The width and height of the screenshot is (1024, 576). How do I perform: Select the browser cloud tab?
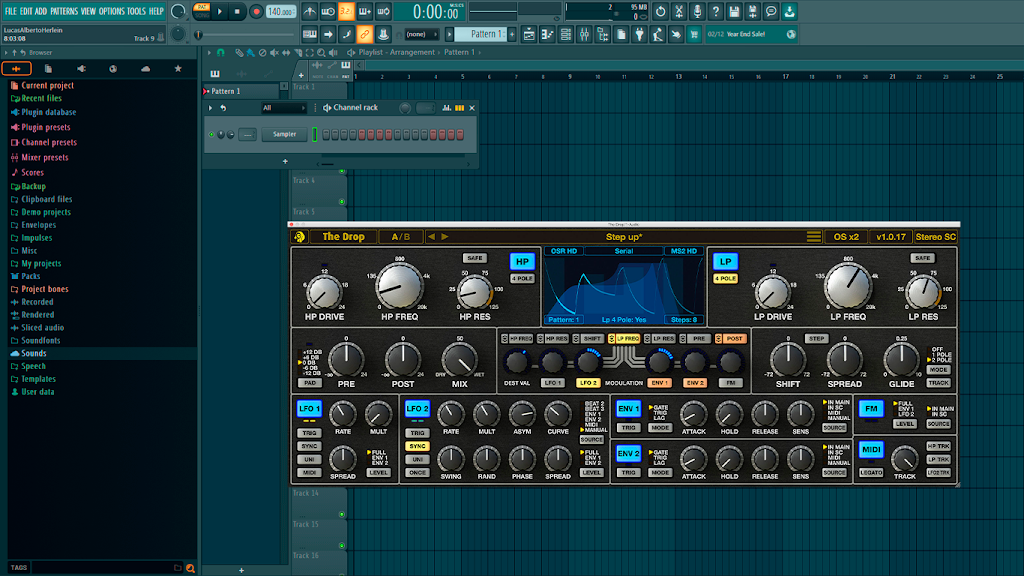click(145, 69)
